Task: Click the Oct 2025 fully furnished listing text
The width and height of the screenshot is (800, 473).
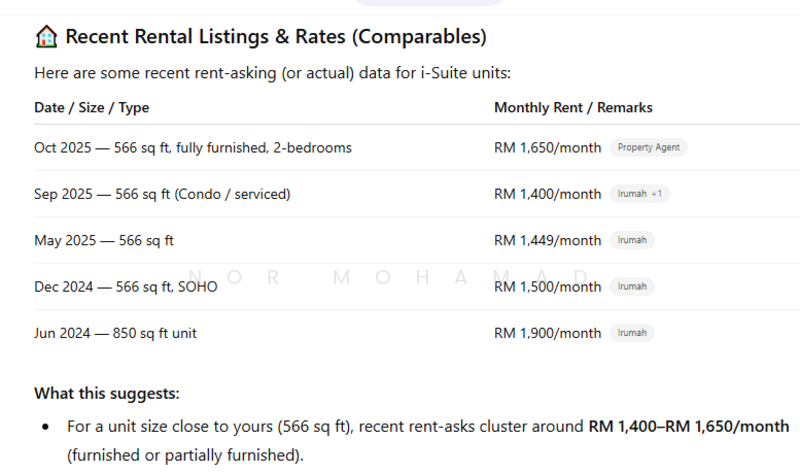Action: [x=192, y=148]
